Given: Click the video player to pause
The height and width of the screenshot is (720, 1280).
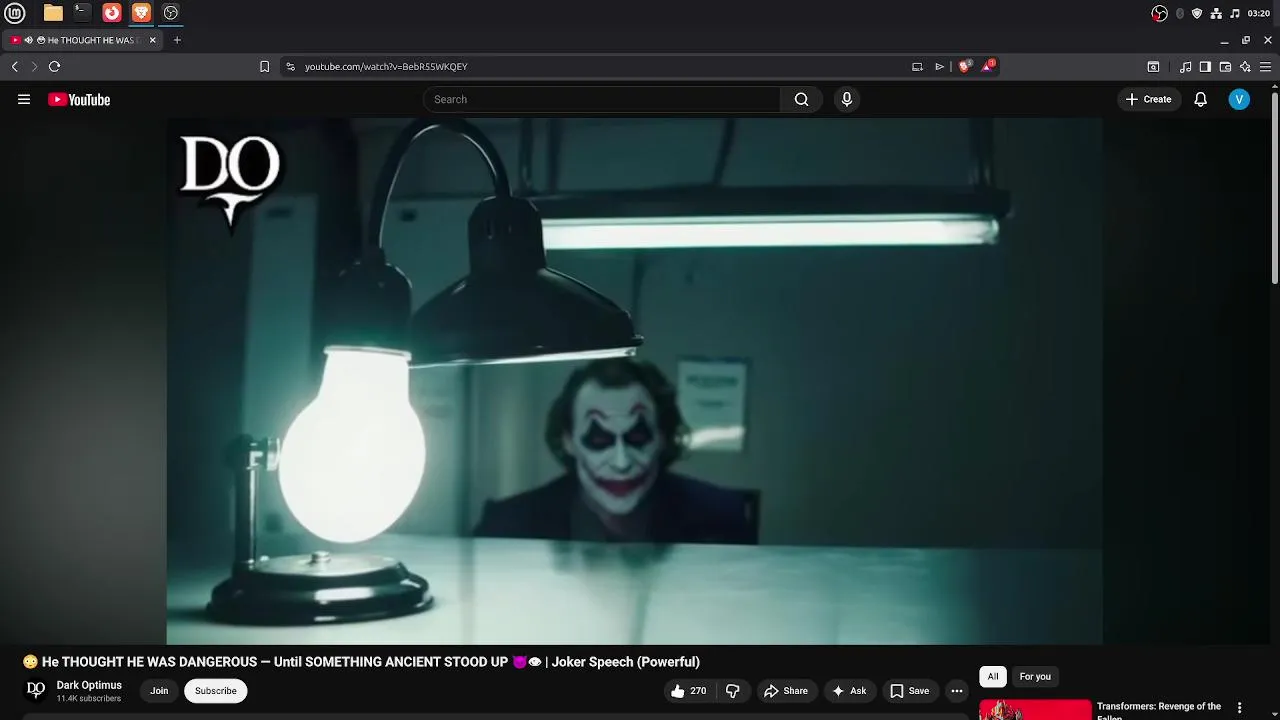Looking at the screenshot, I should point(635,381).
